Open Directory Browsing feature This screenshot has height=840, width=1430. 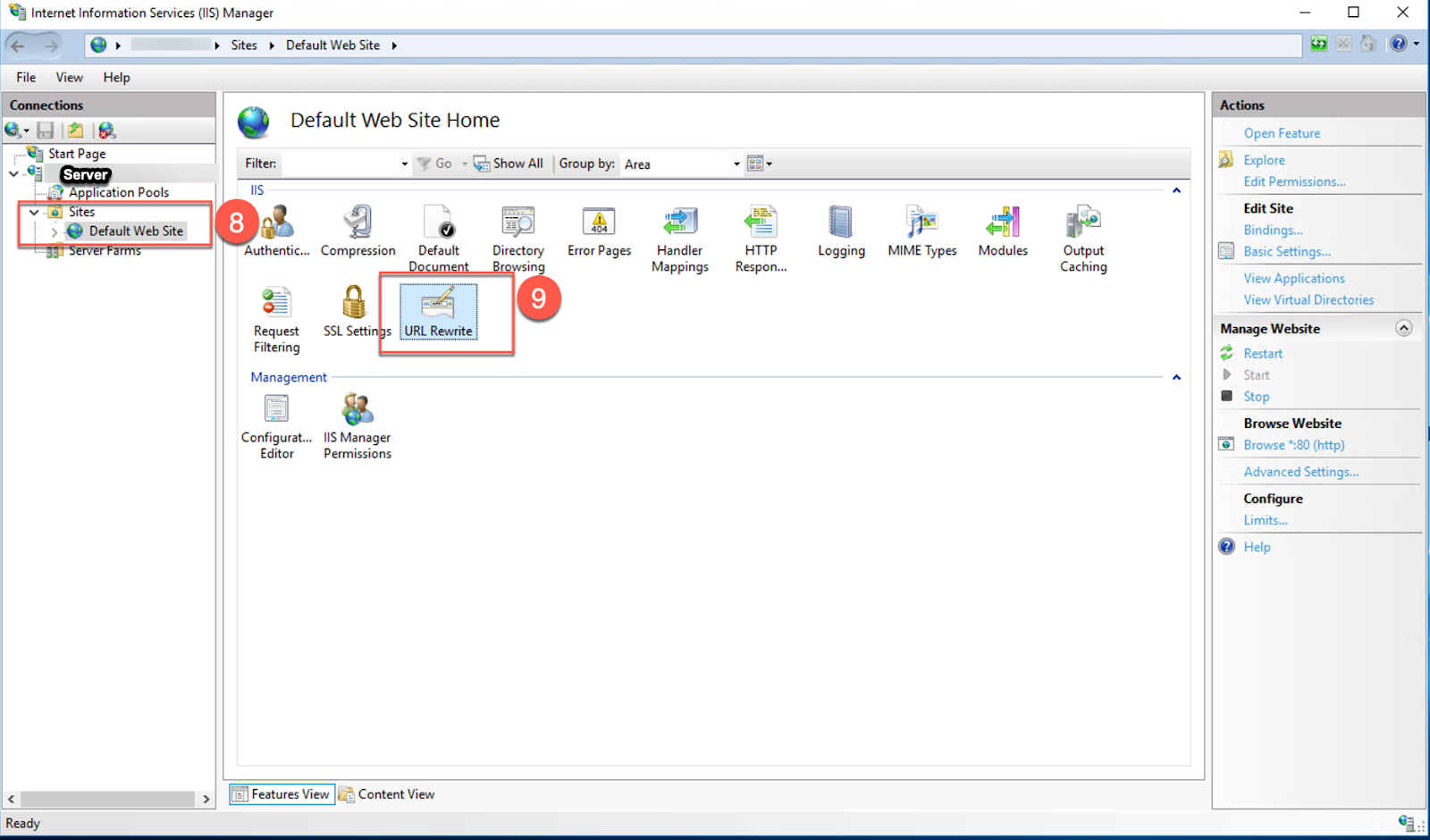(518, 238)
